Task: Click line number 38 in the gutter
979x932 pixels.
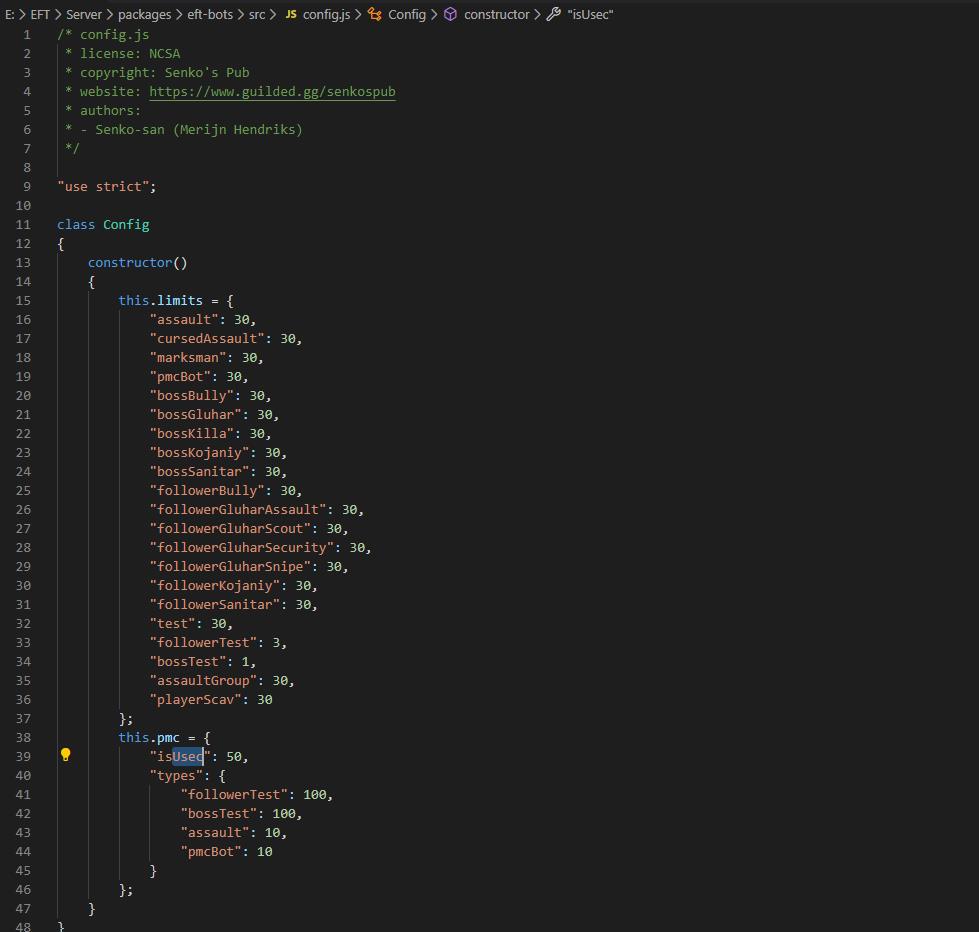Action: click(23, 737)
